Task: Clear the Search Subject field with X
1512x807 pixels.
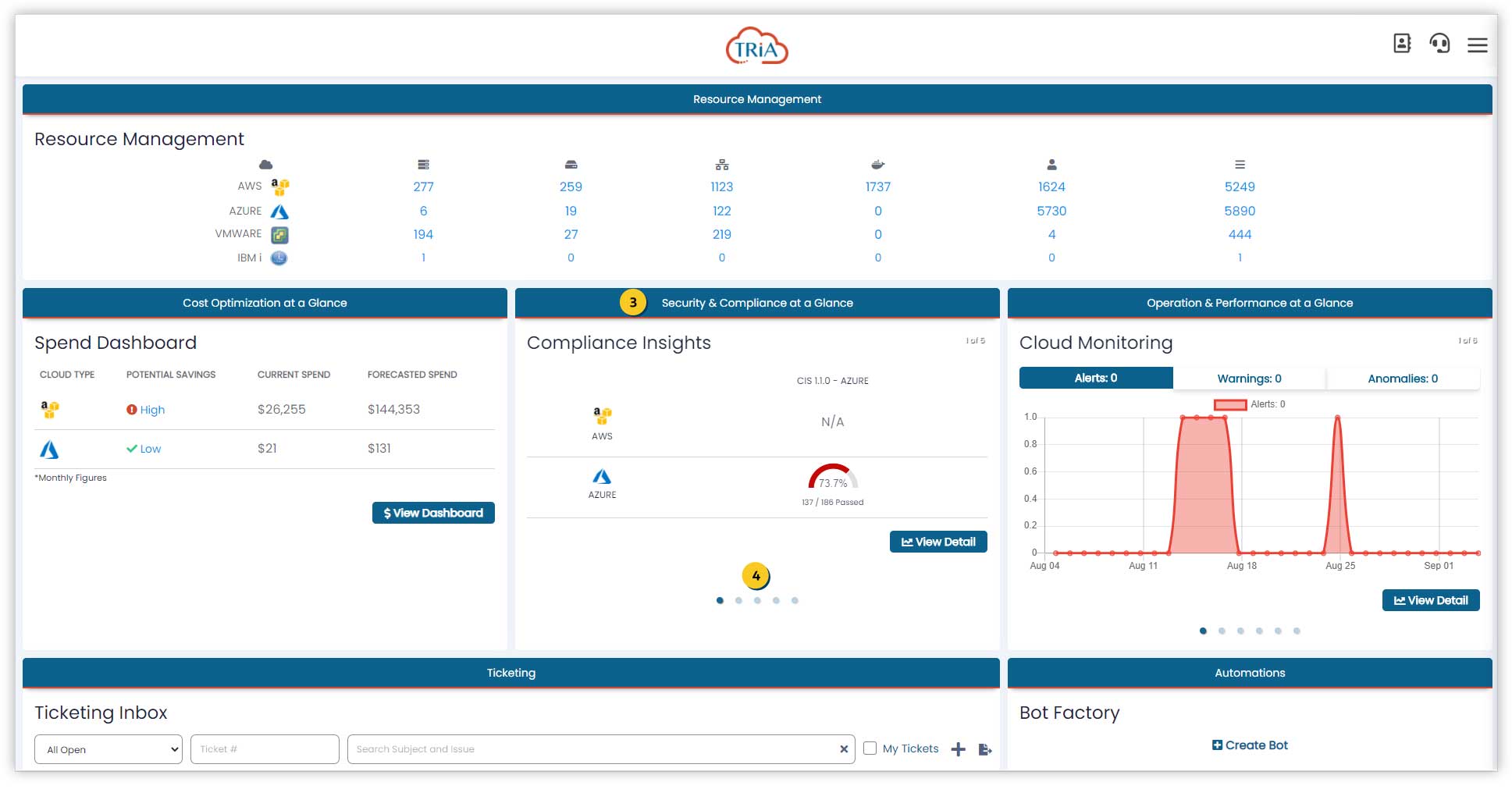Action: tap(844, 749)
